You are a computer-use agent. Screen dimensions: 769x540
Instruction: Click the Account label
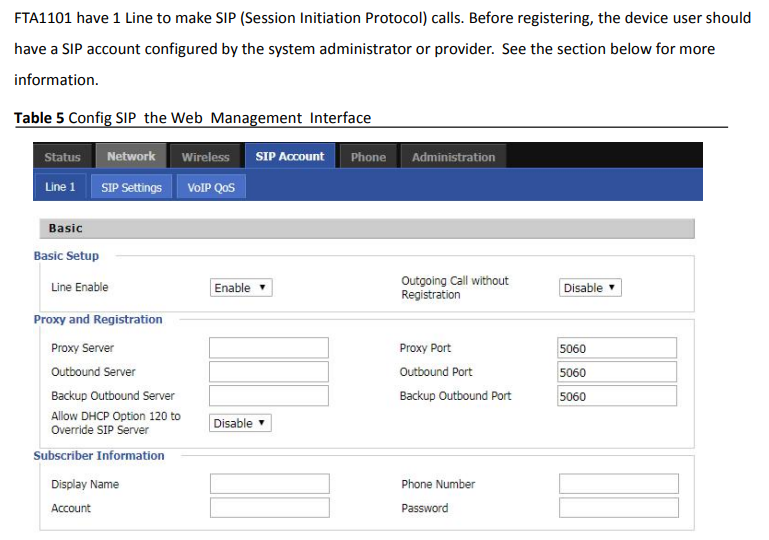71,508
